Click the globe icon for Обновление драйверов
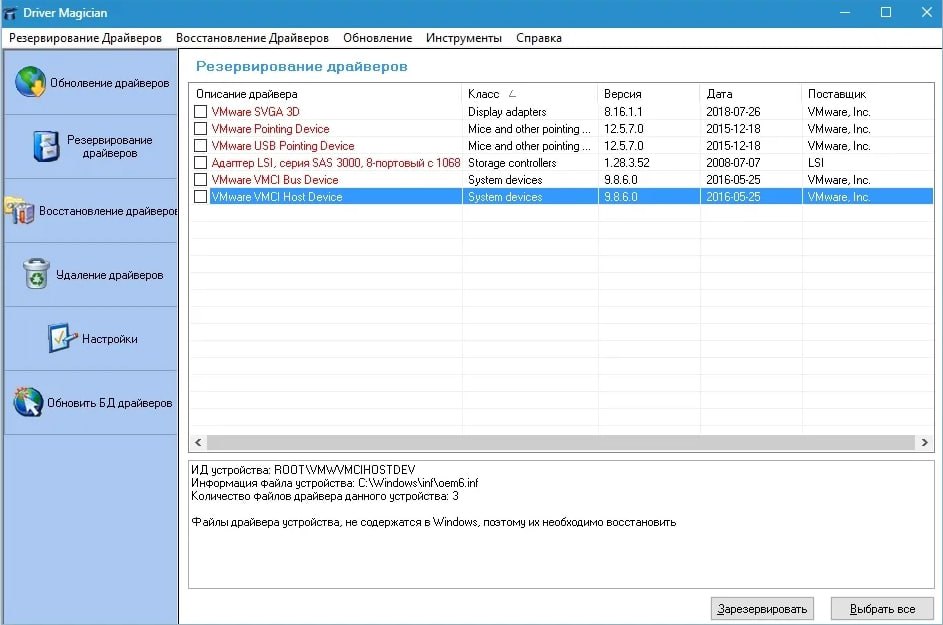The image size is (943, 625). [31, 83]
